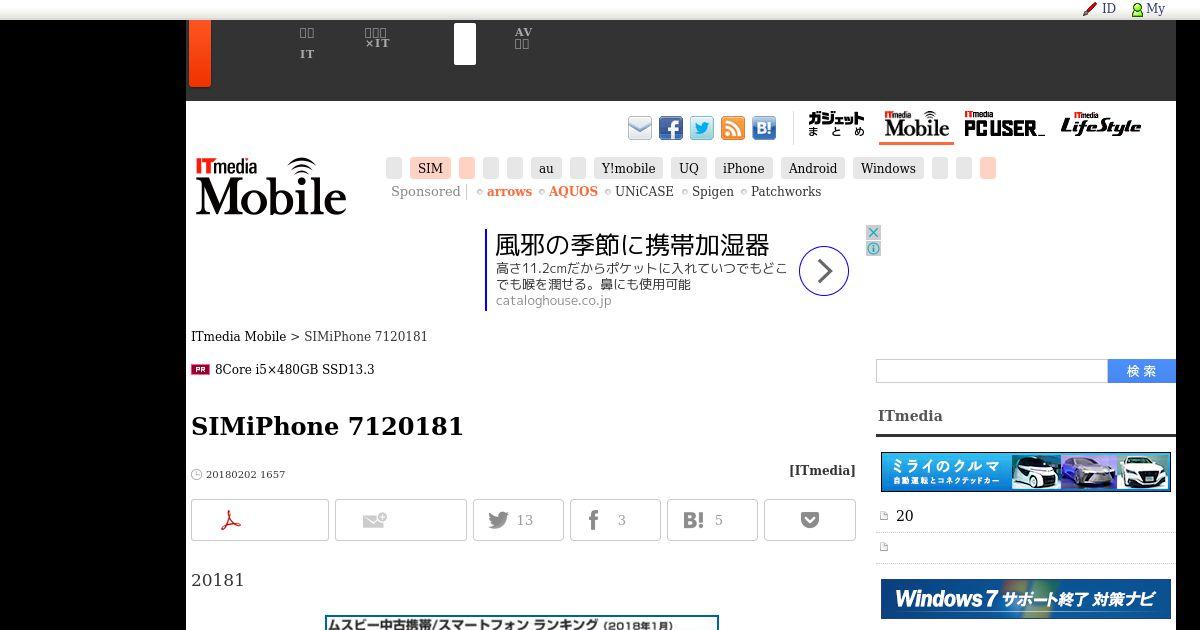The height and width of the screenshot is (630, 1200).
Task: Click the ad's circular arrow button
Action: (x=824, y=271)
